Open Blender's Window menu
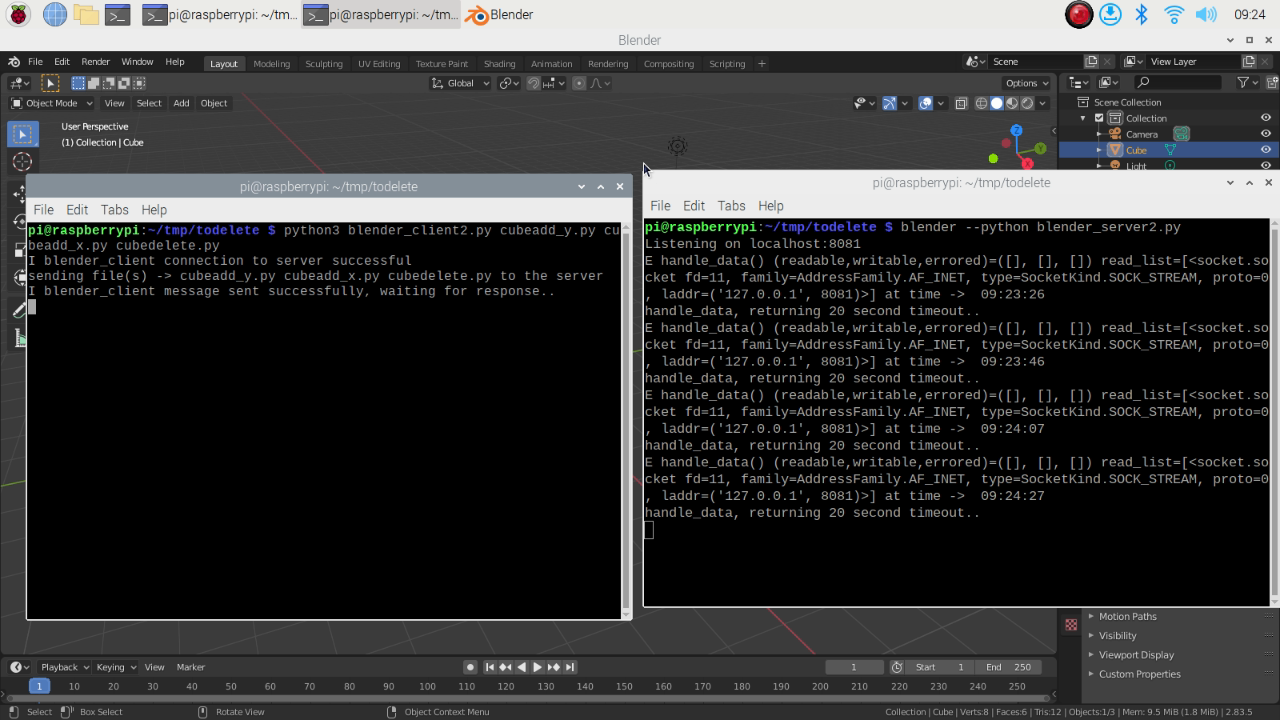This screenshot has height=720, width=1280. point(137,62)
